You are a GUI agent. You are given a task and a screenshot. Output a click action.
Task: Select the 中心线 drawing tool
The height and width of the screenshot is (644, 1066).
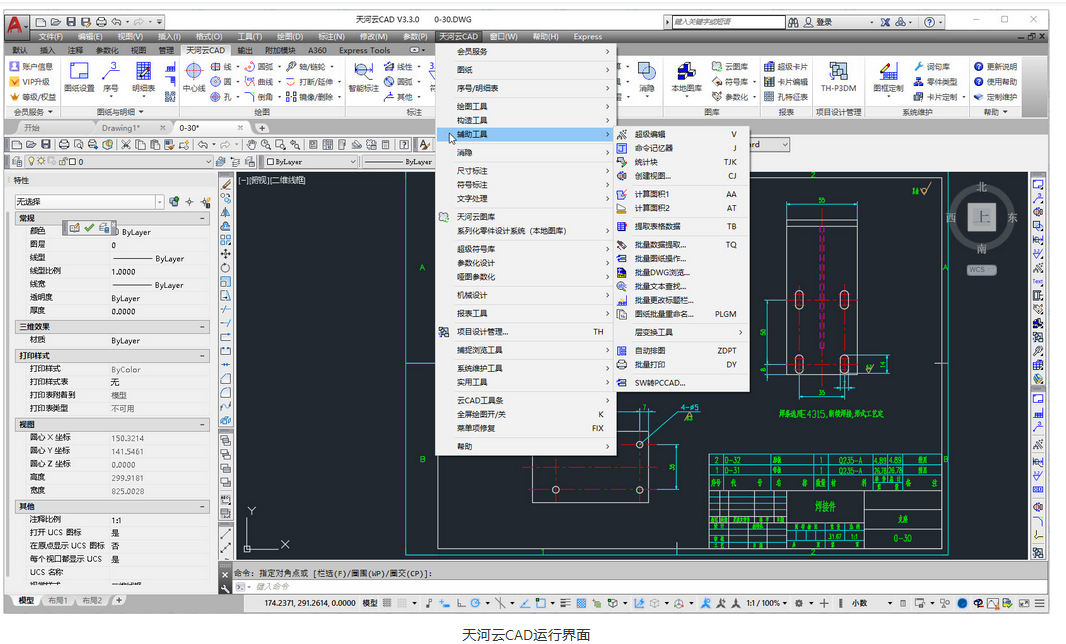click(x=194, y=78)
